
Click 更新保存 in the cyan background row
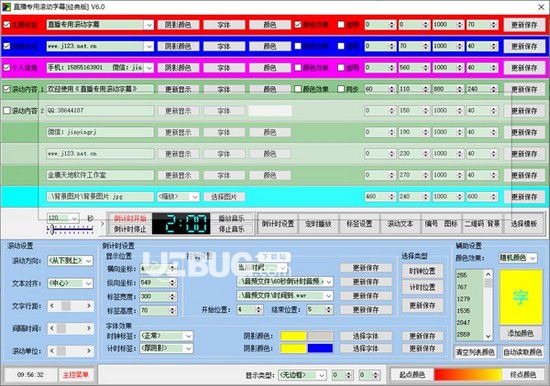(x=524, y=197)
